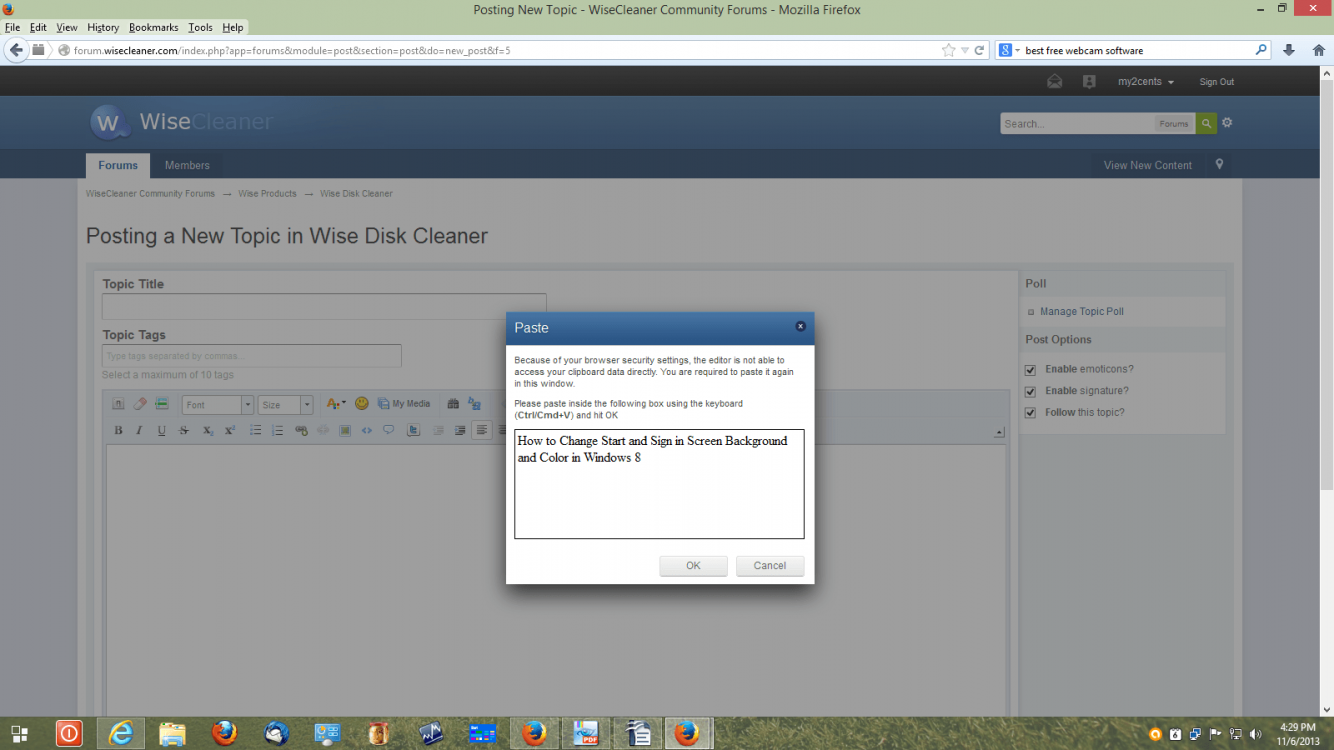Image resolution: width=1334 pixels, height=750 pixels.
Task: Click the Replace icon in the editor toolbar
Action: pyautogui.click(x=474, y=404)
